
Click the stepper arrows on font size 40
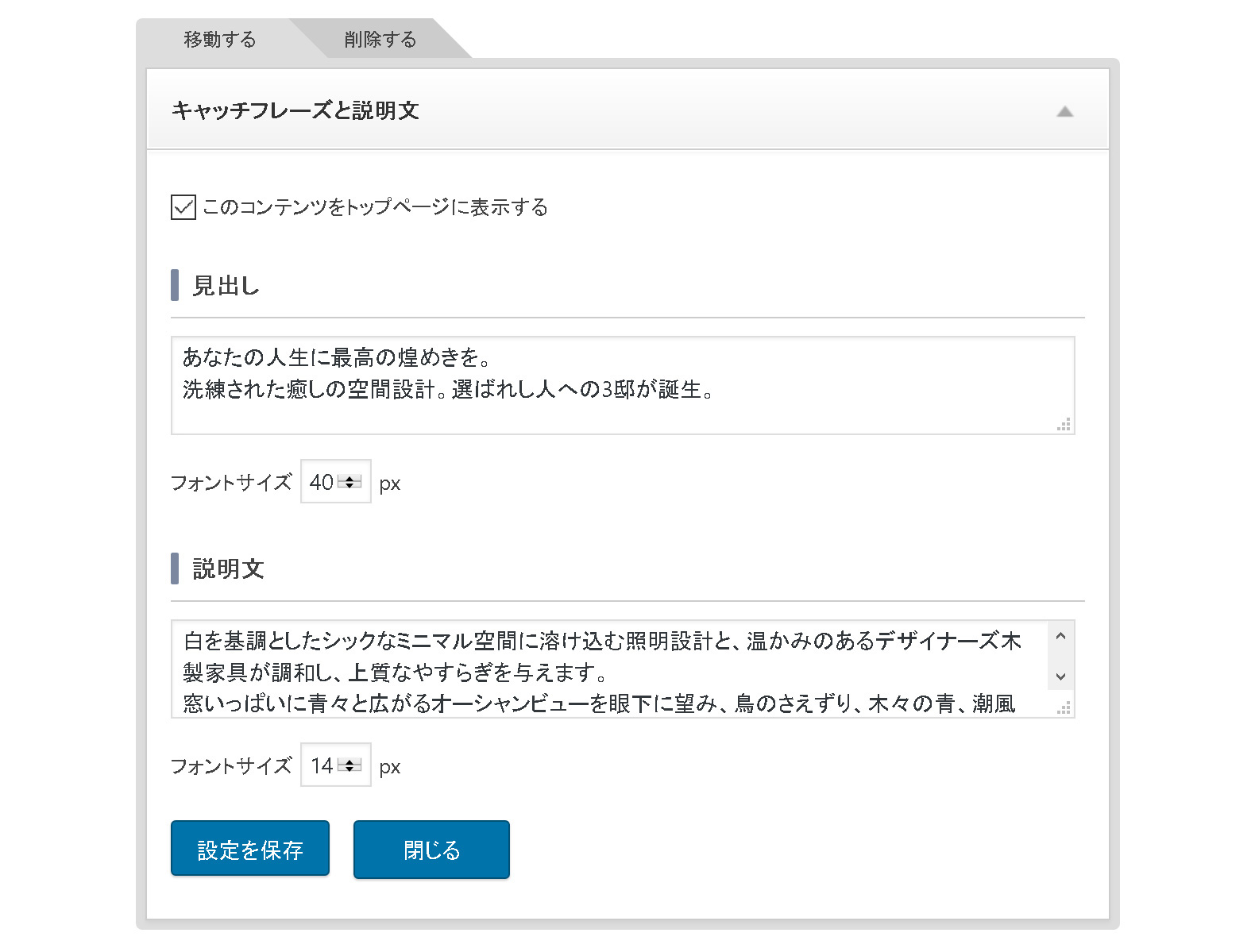[349, 482]
